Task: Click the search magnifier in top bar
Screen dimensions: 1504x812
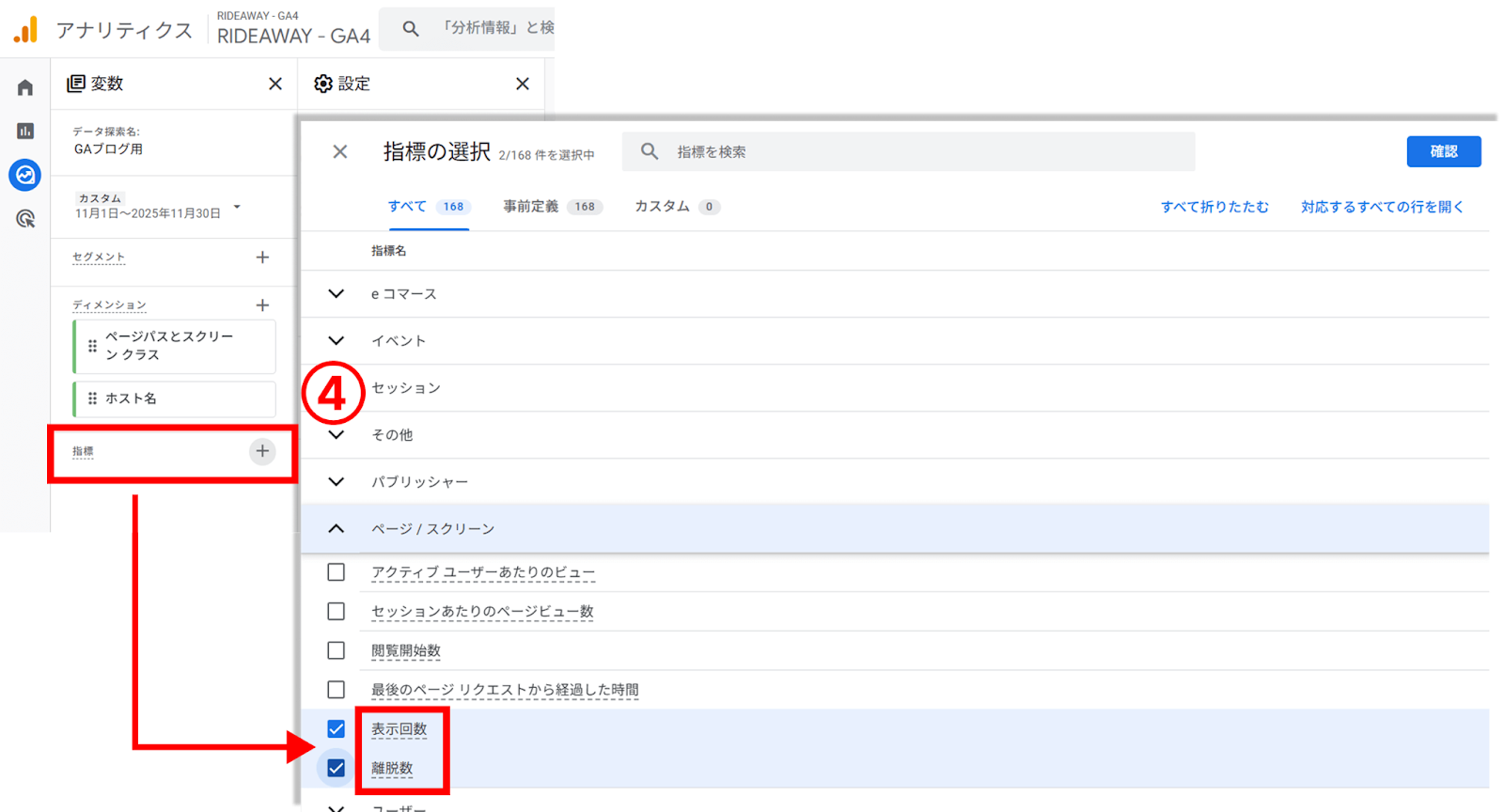Action: (411, 28)
